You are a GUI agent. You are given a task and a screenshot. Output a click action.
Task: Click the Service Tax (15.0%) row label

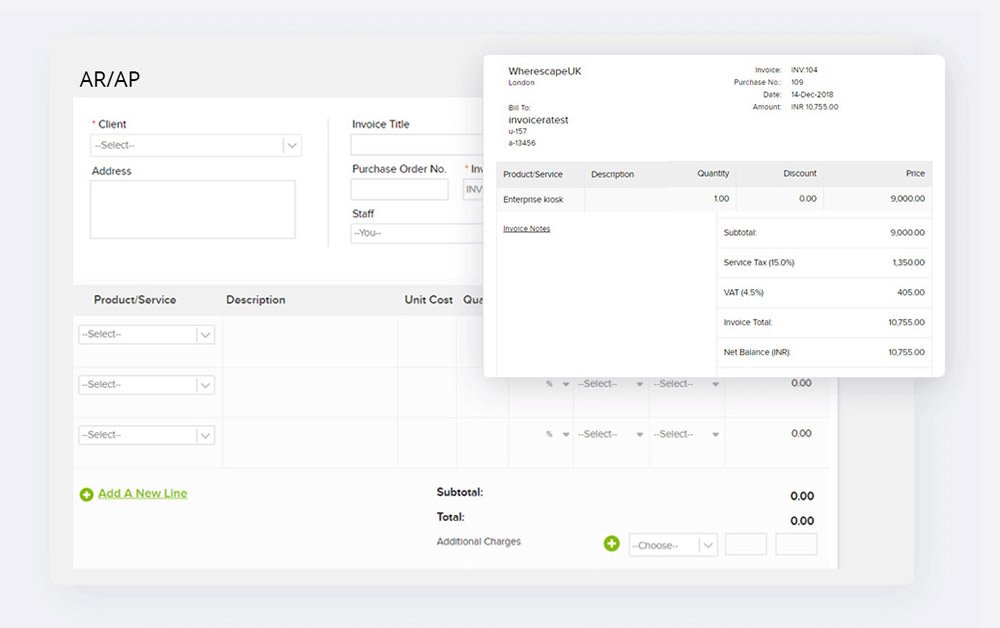click(x=759, y=263)
